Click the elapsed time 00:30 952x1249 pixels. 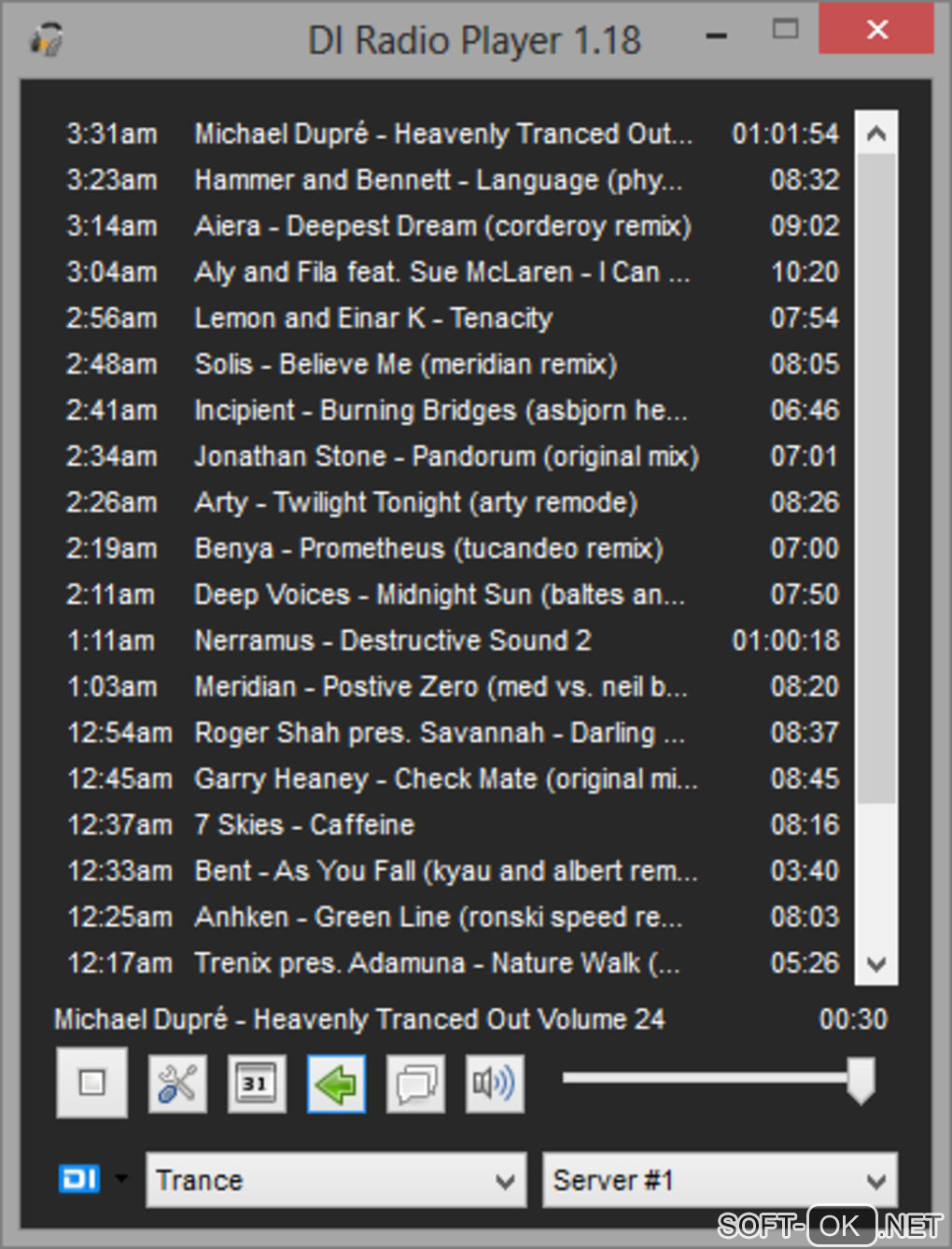point(853,1019)
